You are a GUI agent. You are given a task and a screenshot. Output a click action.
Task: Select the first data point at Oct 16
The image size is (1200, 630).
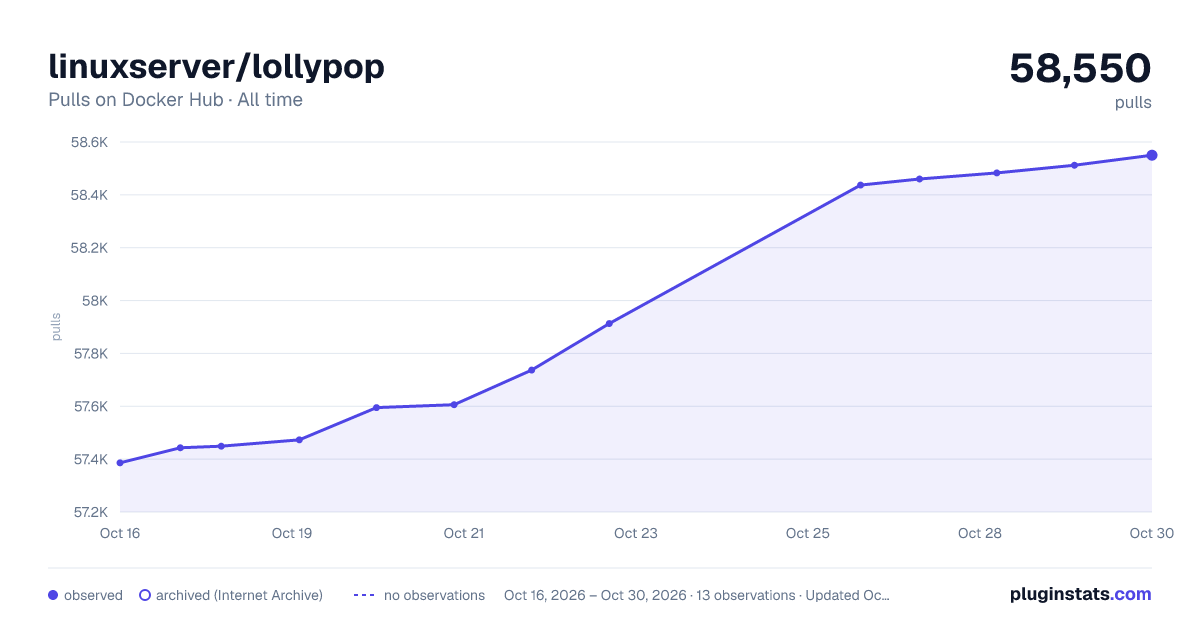pyautogui.click(x=120, y=463)
